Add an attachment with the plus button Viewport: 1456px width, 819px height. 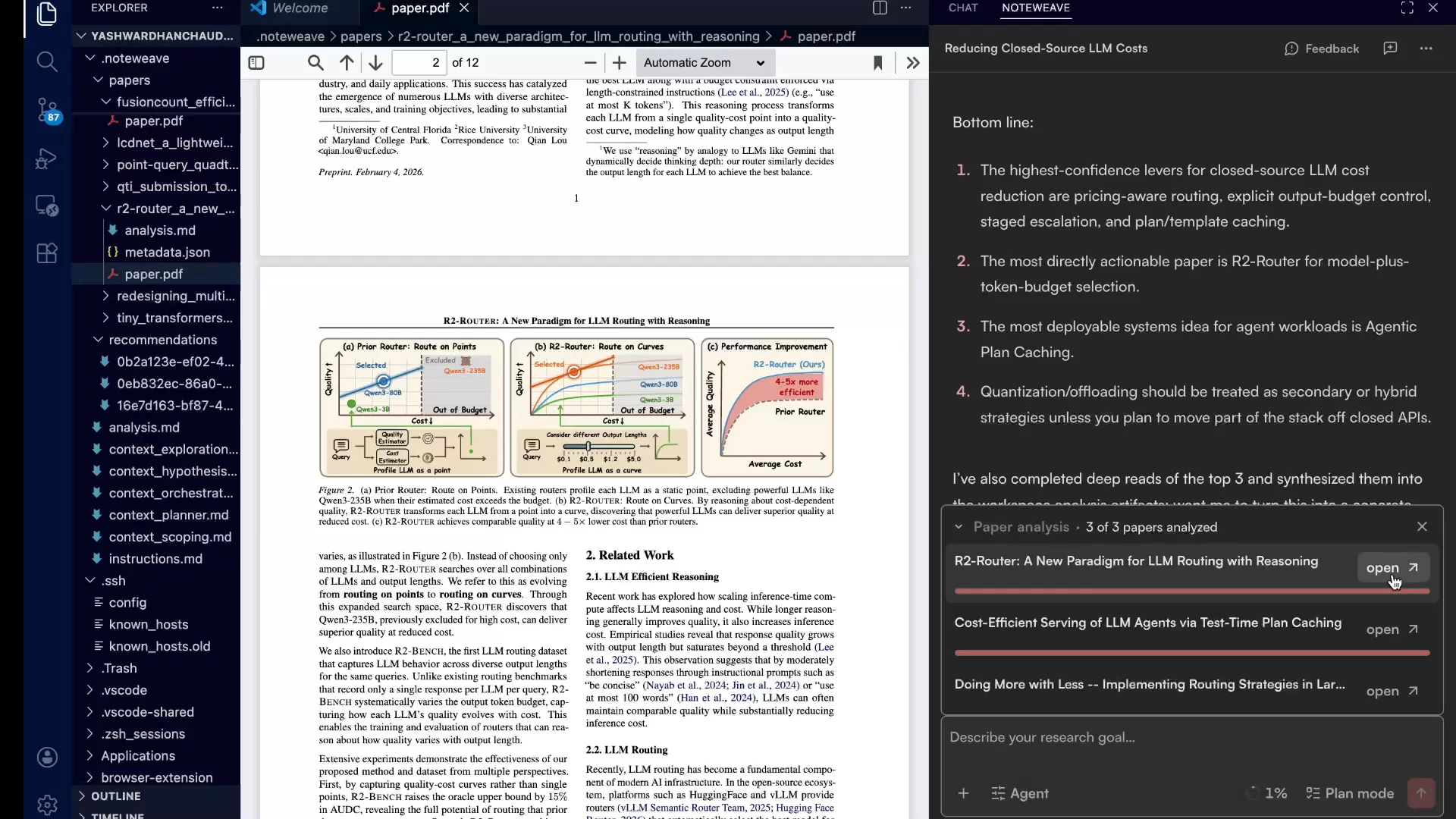tap(963, 793)
